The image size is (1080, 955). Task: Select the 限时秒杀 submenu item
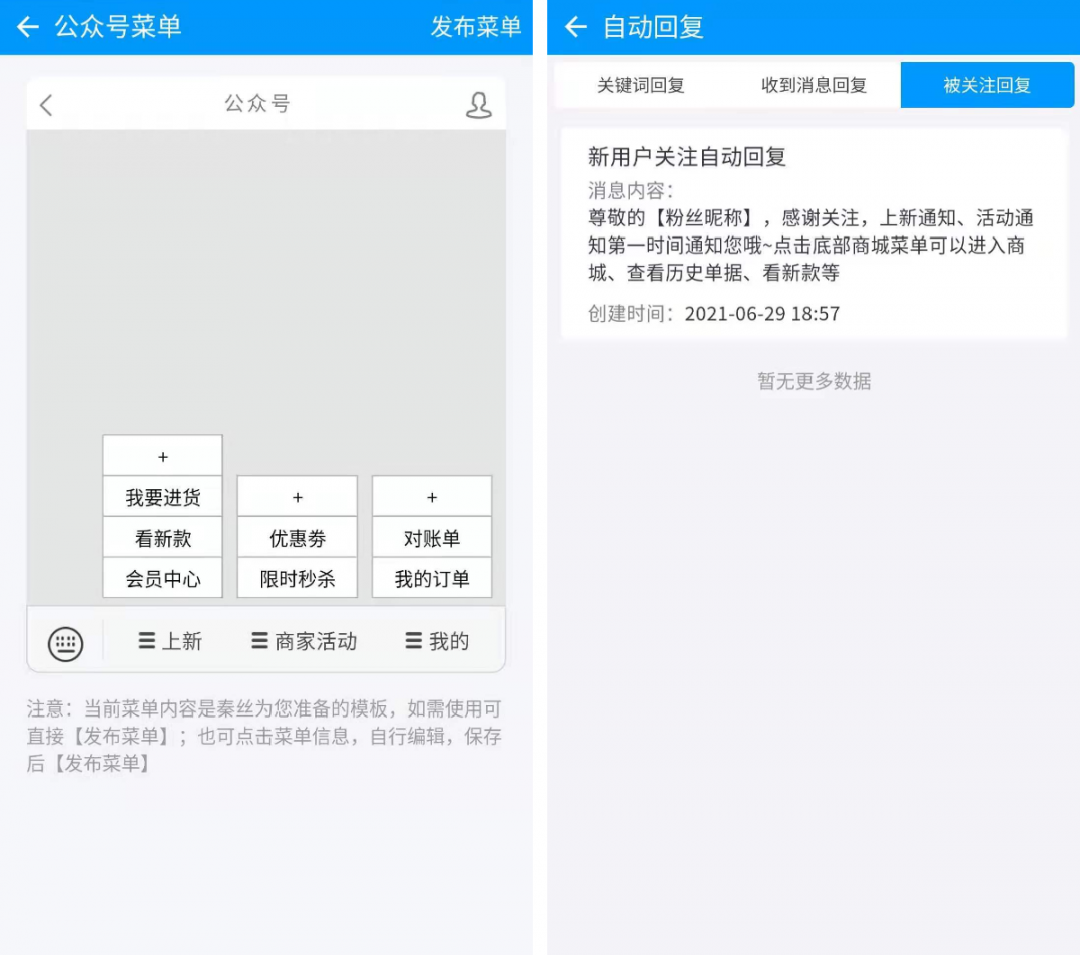click(298, 578)
